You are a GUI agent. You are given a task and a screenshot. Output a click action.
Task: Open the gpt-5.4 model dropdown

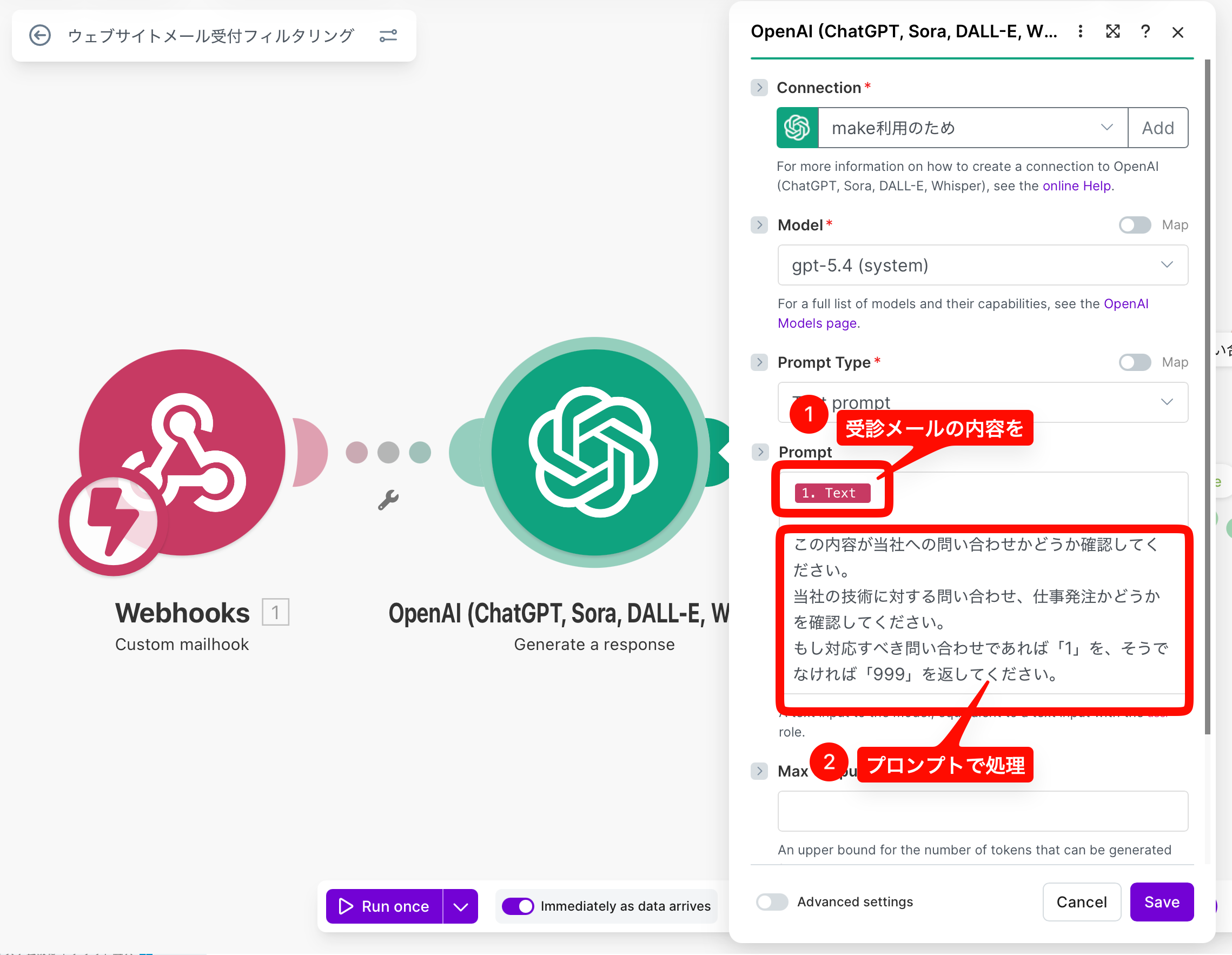[982, 265]
